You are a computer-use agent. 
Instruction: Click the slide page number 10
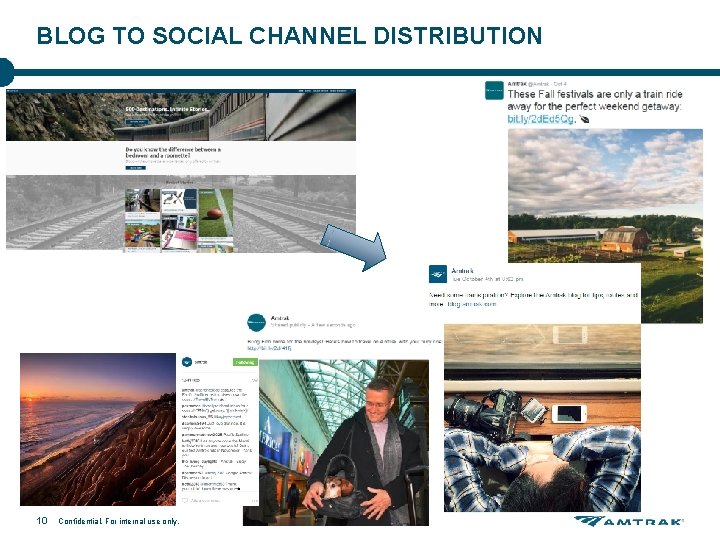42,520
